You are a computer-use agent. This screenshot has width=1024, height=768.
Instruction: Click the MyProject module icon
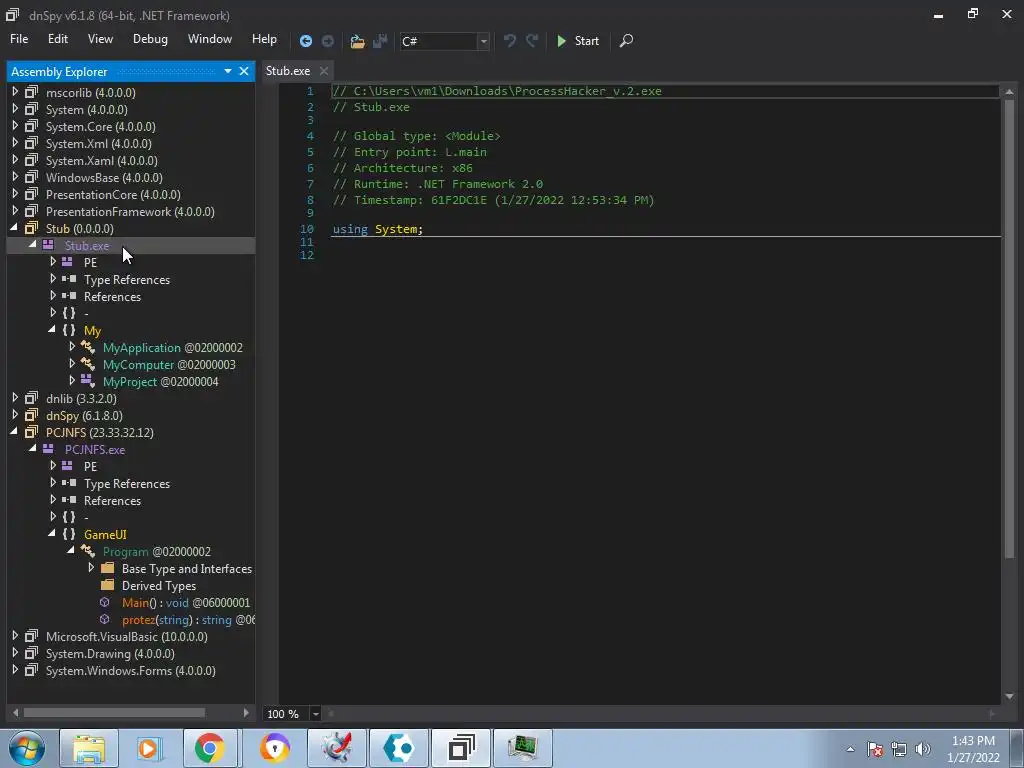88,381
